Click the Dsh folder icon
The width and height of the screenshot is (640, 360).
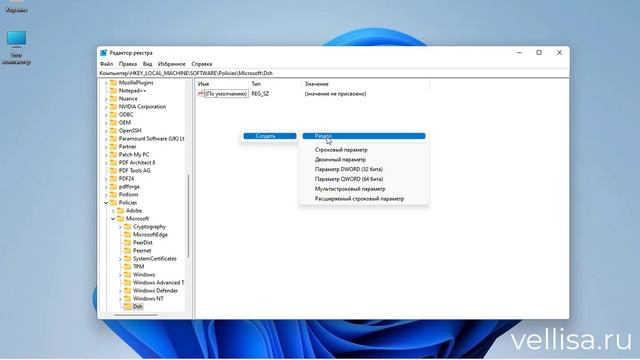(x=128, y=307)
